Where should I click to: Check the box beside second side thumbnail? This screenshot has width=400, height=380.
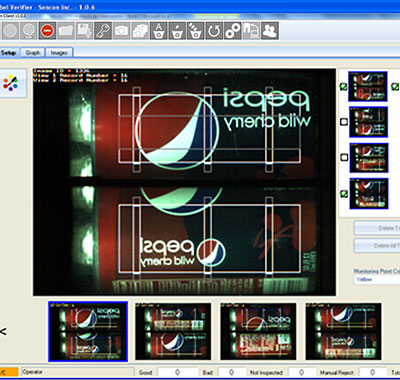344,122
